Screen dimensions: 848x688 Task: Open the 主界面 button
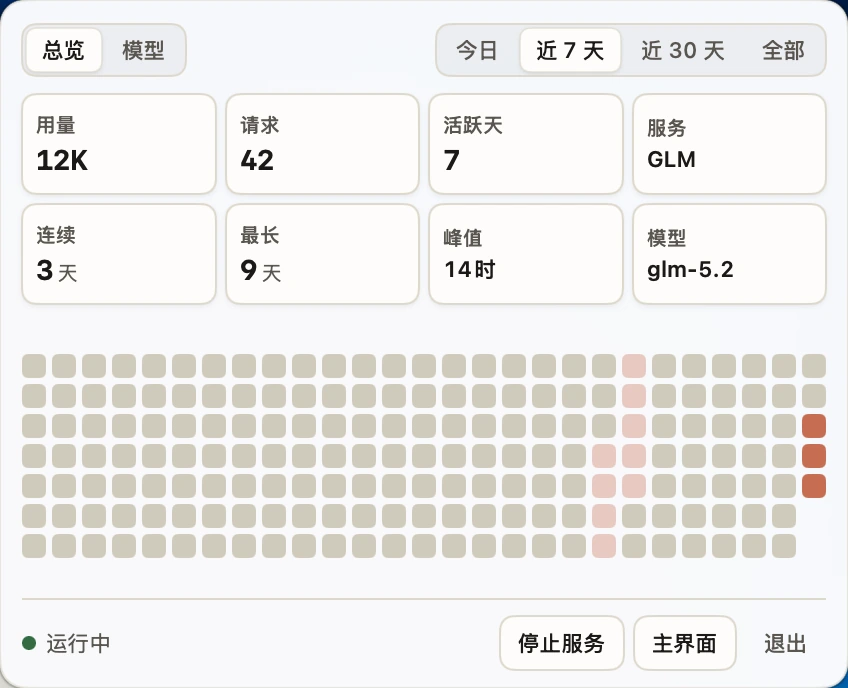pyautogui.click(x=685, y=643)
